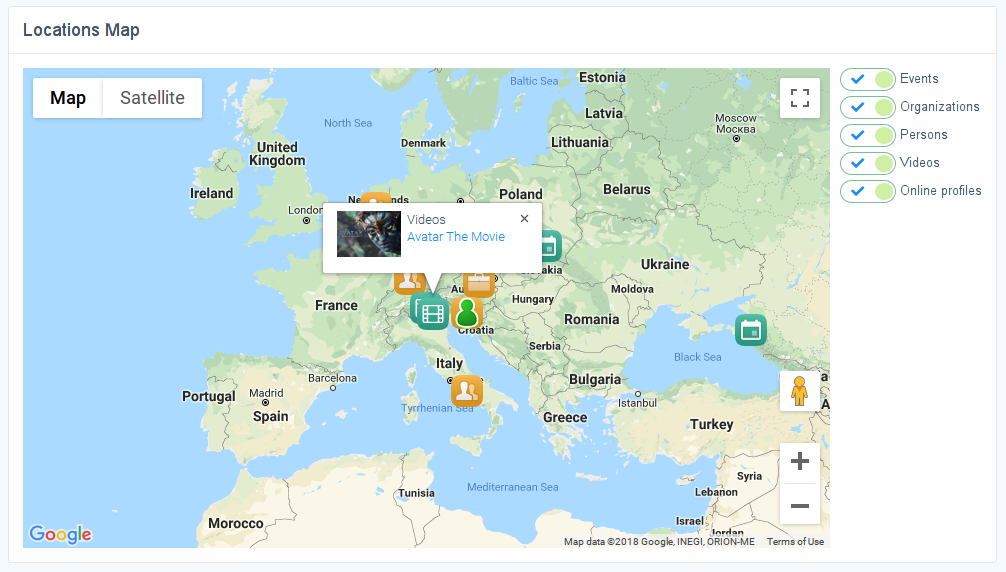The height and width of the screenshot is (572, 1006).
Task: Disable the Organizations layer toggle
Action: tap(867, 107)
